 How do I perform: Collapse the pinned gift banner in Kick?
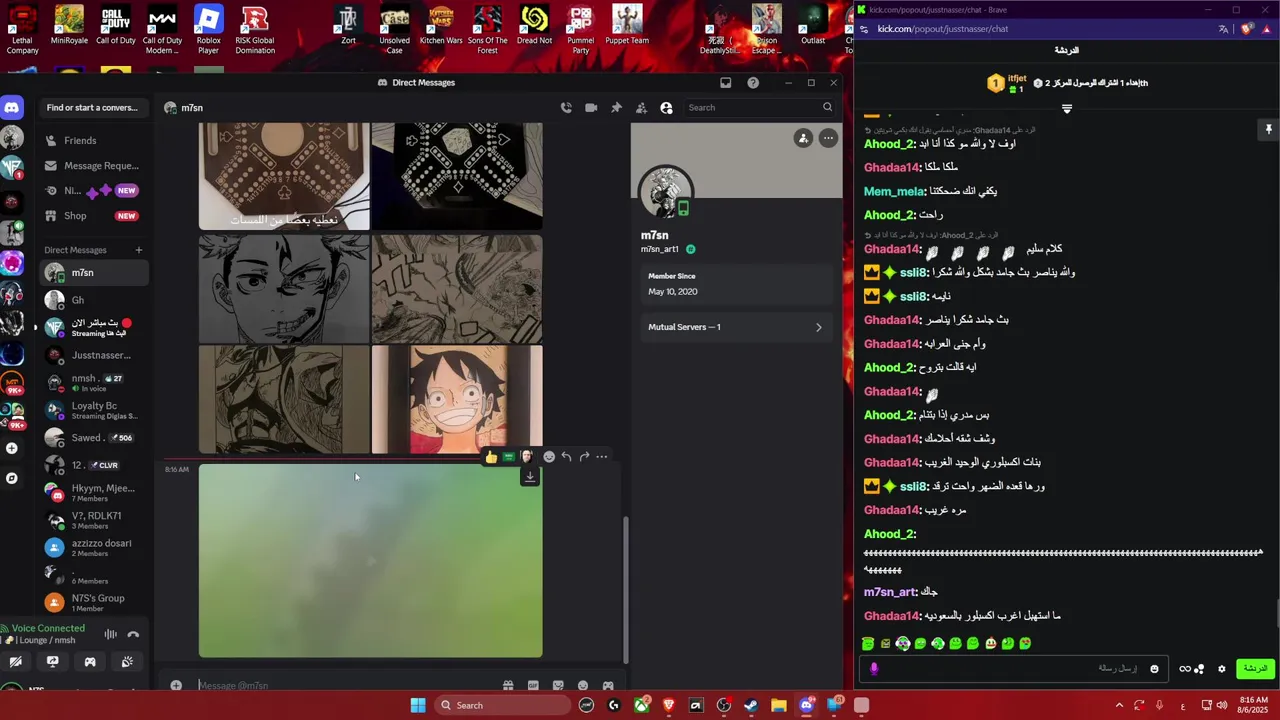[x=1067, y=109]
